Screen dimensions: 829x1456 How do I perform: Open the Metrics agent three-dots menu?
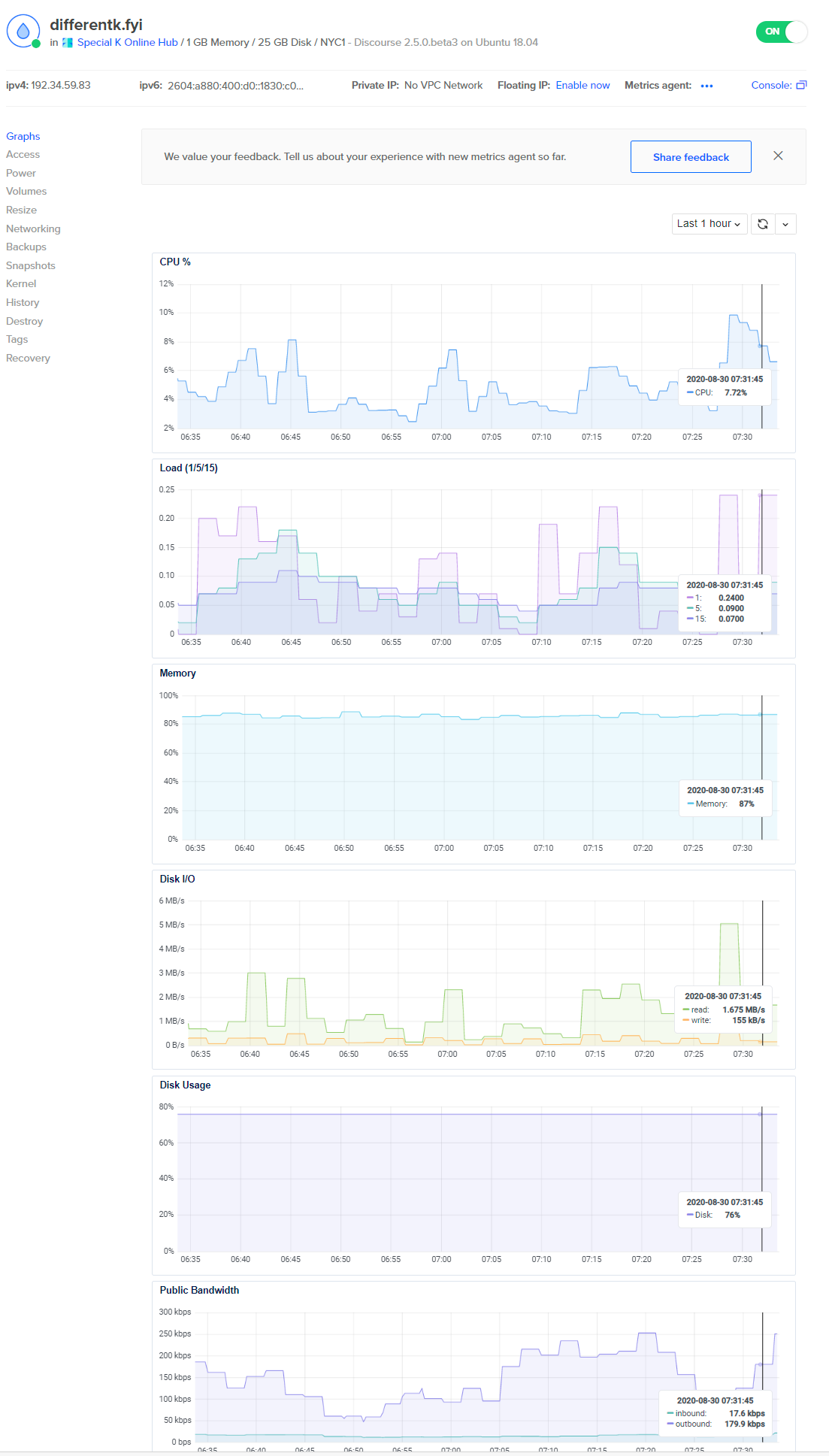(706, 86)
